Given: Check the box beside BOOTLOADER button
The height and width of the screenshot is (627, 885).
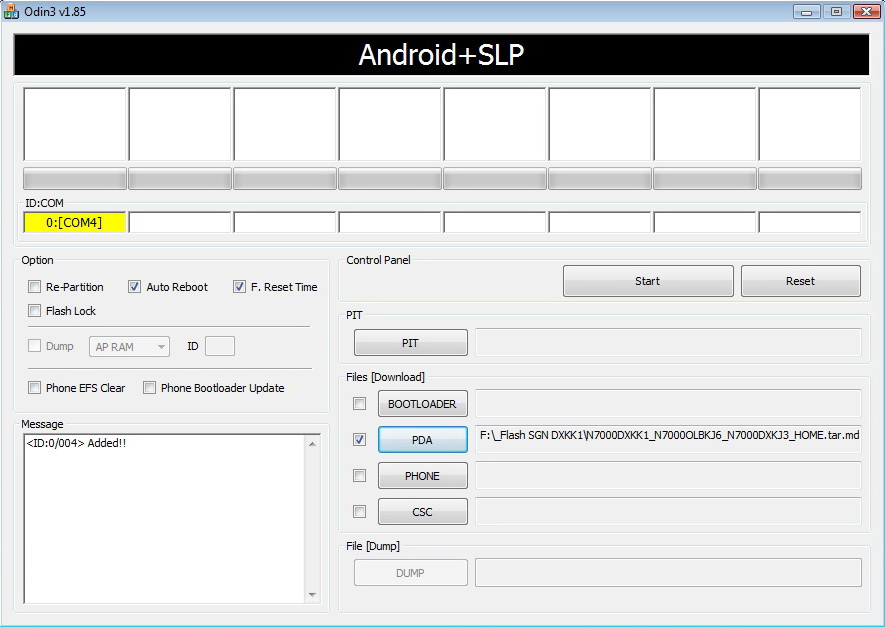Looking at the screenshot, I should [359, 404].
